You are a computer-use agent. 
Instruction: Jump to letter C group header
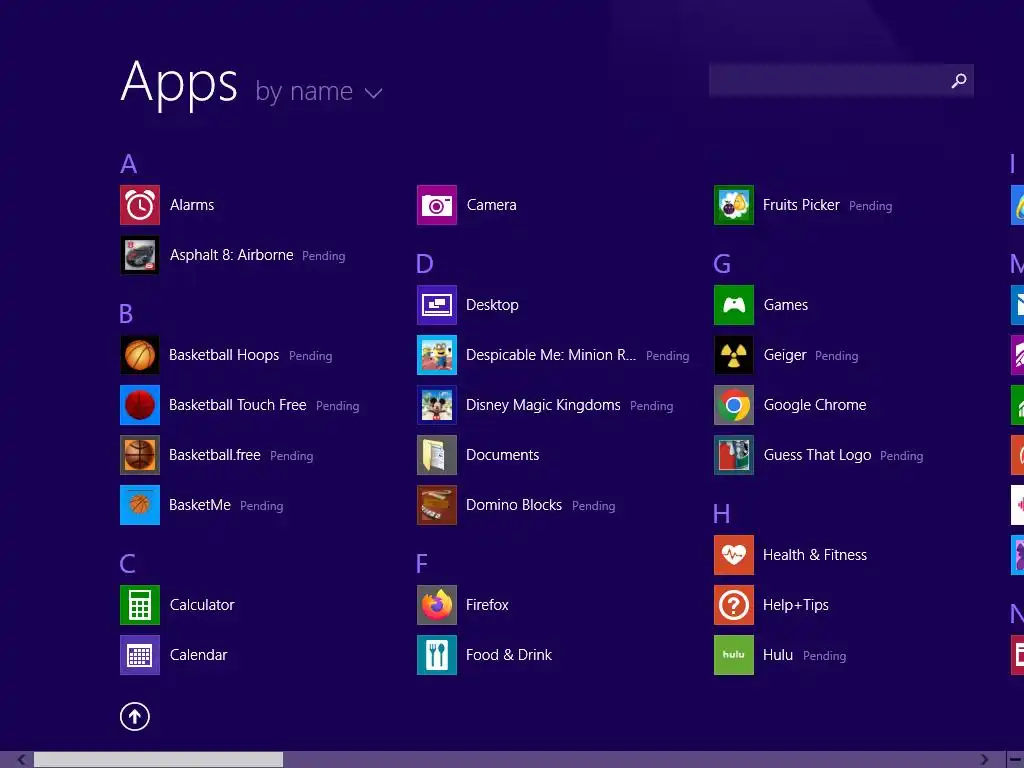point(127,564)
